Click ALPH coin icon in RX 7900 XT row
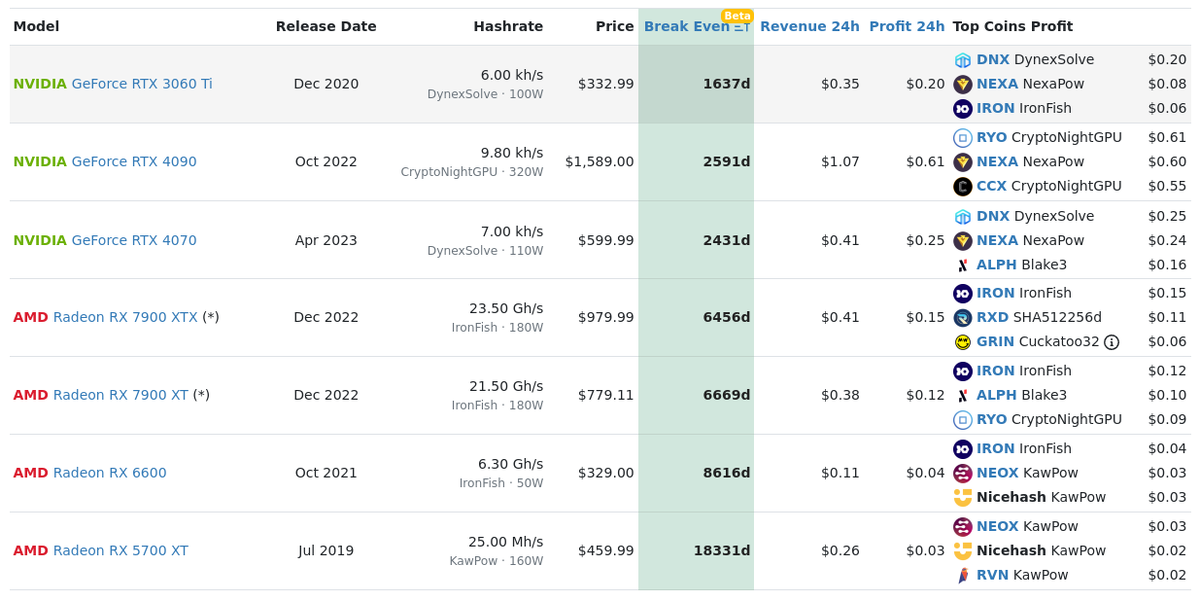Viewport: 1200px width, 601px height. (x=963, y=395)
